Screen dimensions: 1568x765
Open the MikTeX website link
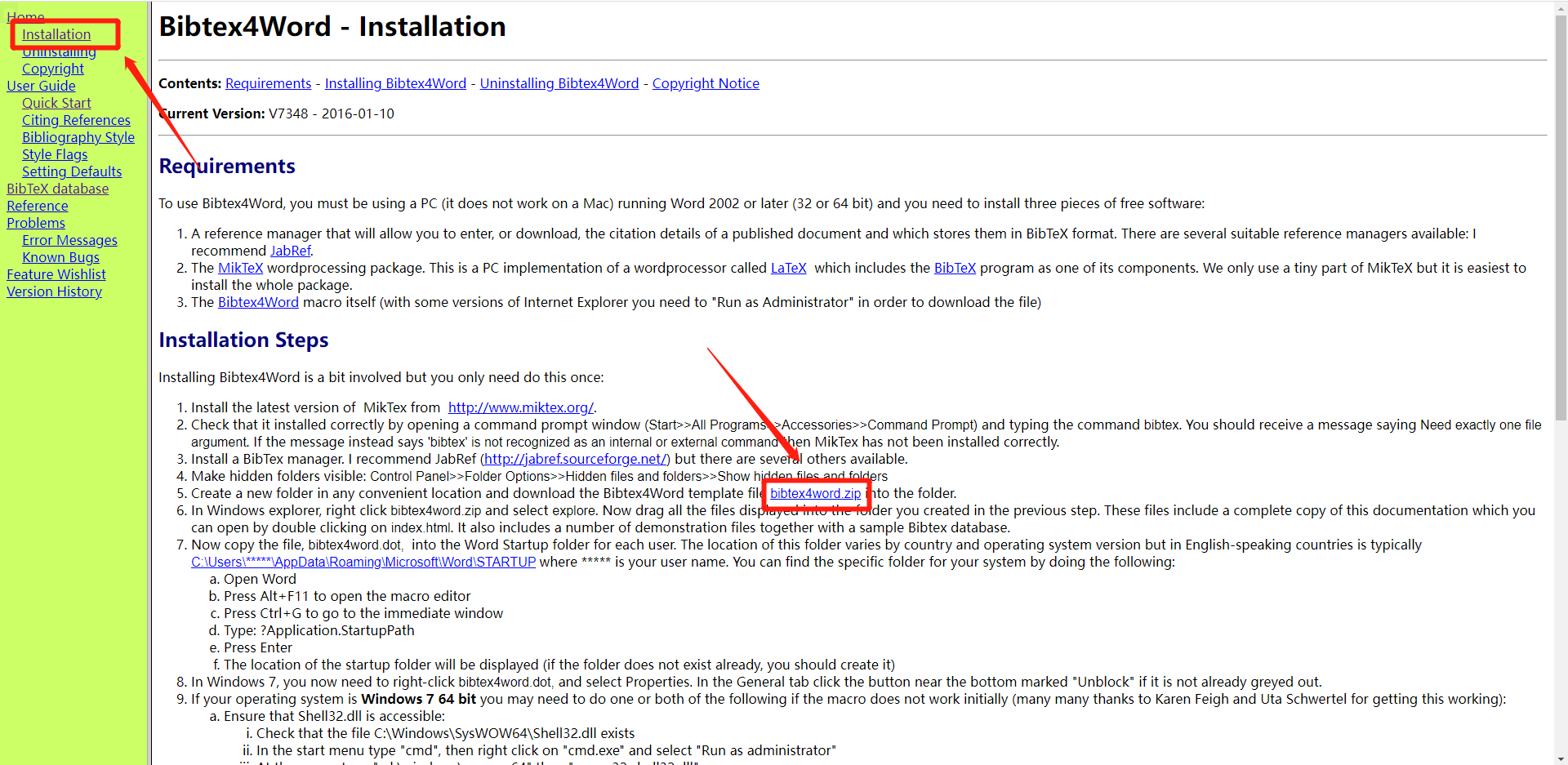[520, 407]
